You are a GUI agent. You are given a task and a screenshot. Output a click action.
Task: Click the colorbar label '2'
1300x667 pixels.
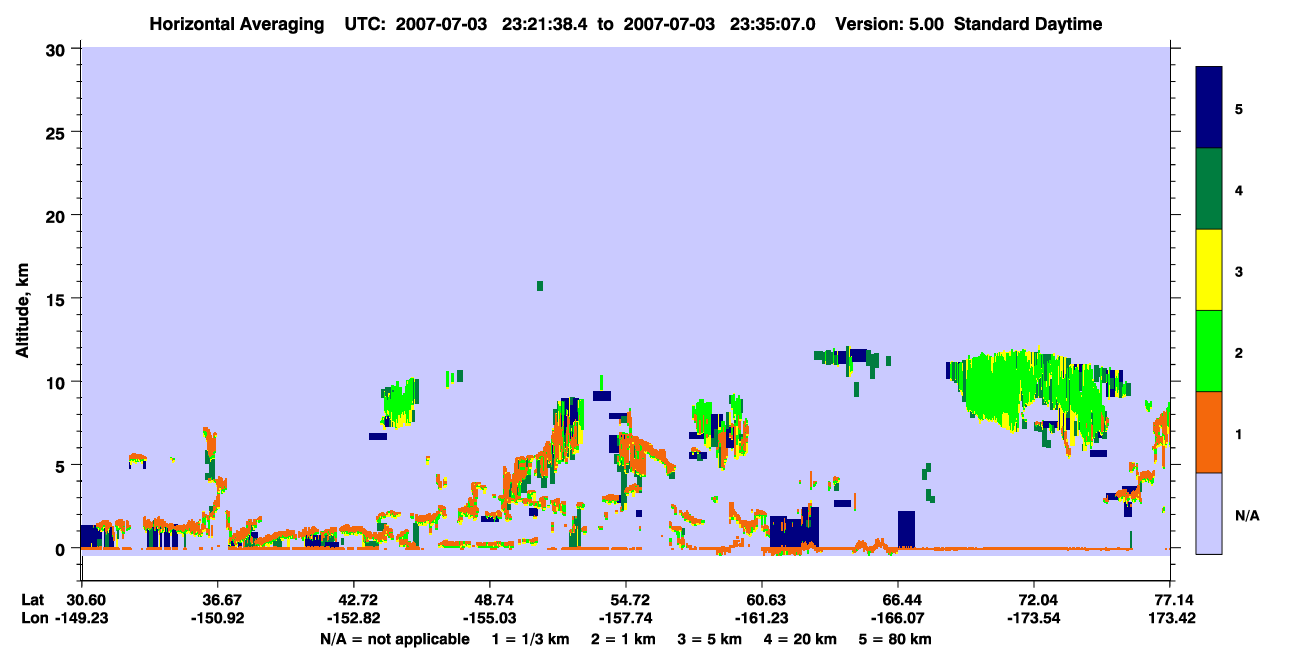(1239, 351)
